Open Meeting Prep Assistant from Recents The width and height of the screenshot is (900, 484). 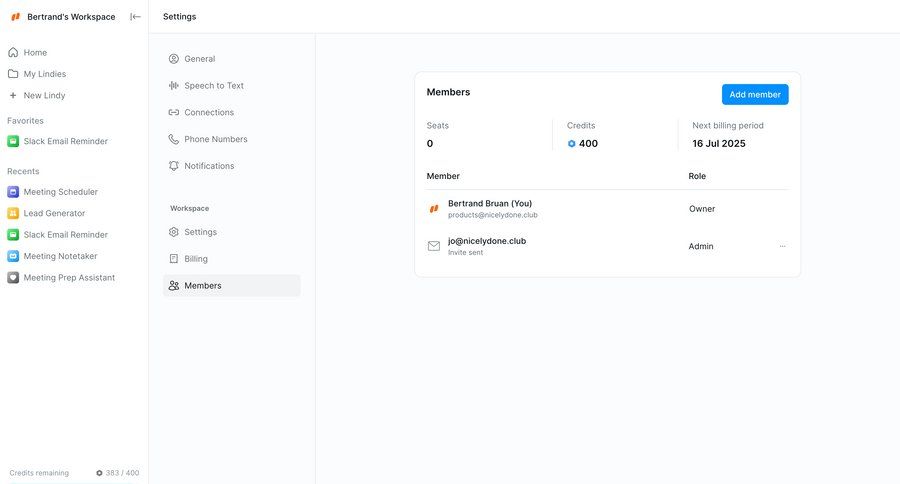pos(69,277)
